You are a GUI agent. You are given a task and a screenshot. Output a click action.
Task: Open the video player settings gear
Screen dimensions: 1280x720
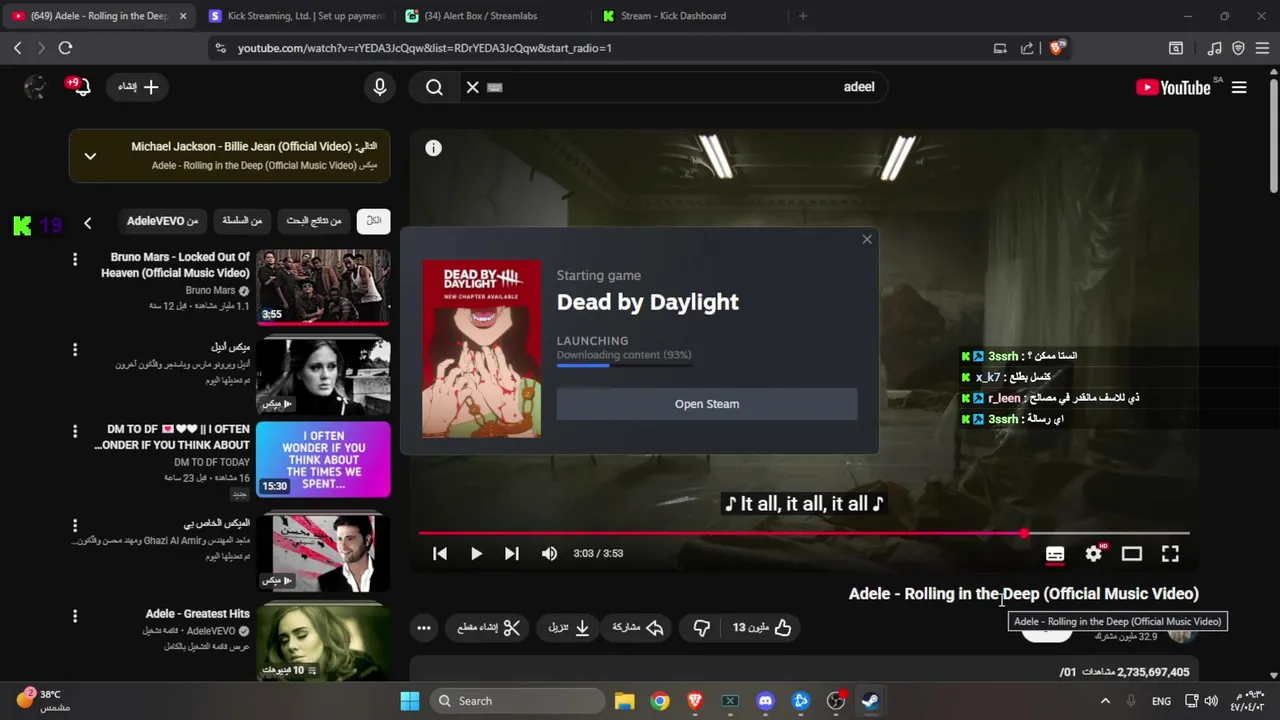(1094, 553)
